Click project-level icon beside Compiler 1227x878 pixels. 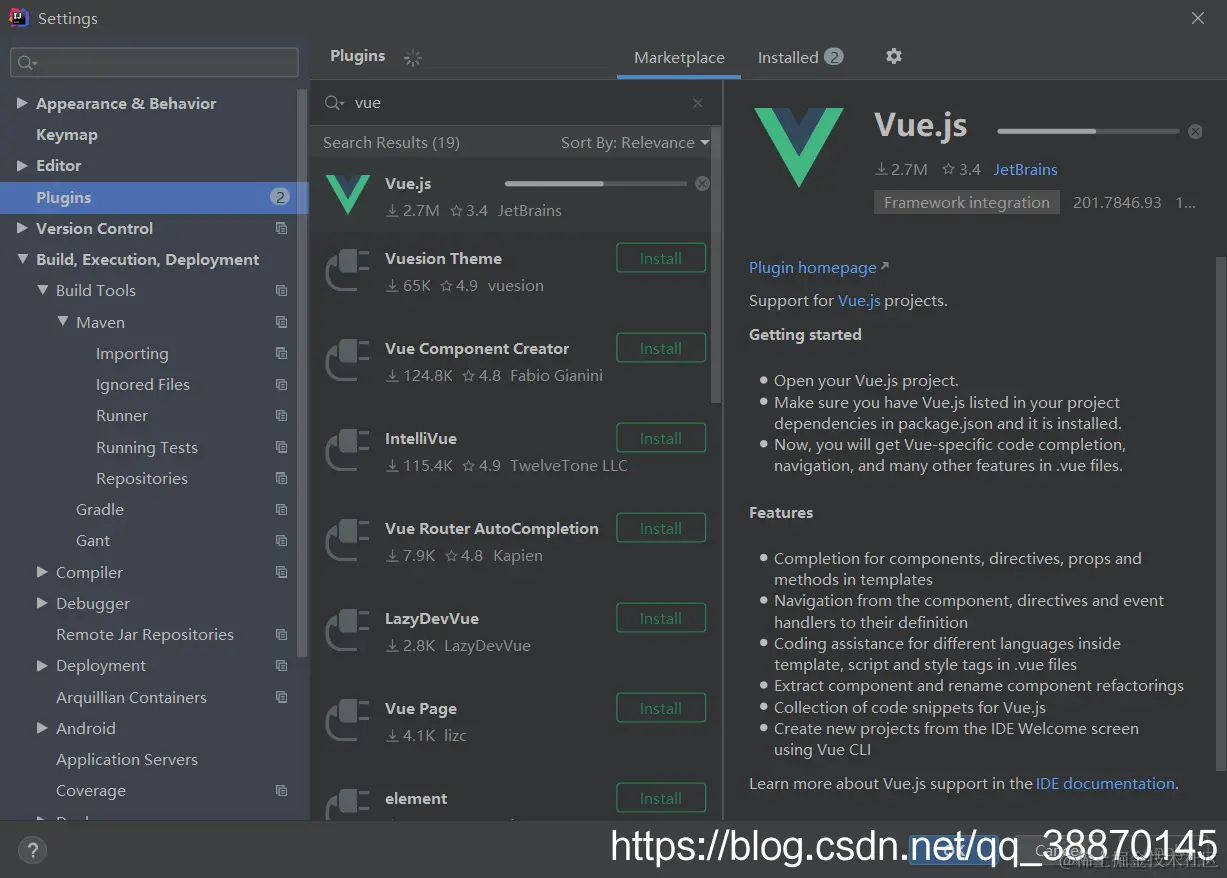click(x=281, y=572)
